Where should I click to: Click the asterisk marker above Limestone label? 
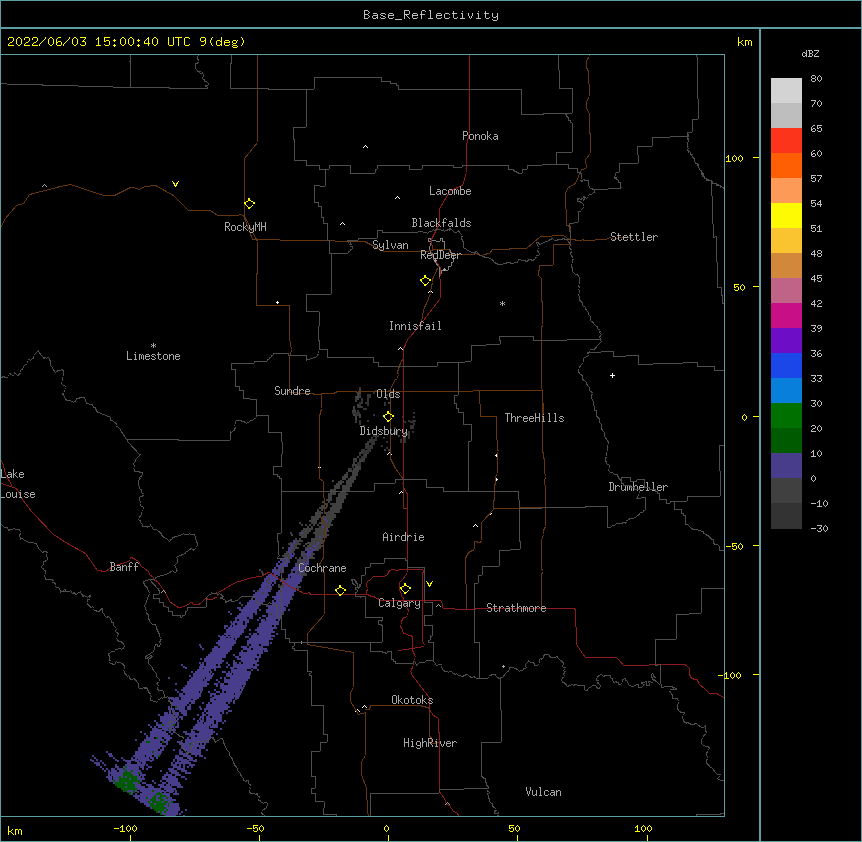pos(153,346)
